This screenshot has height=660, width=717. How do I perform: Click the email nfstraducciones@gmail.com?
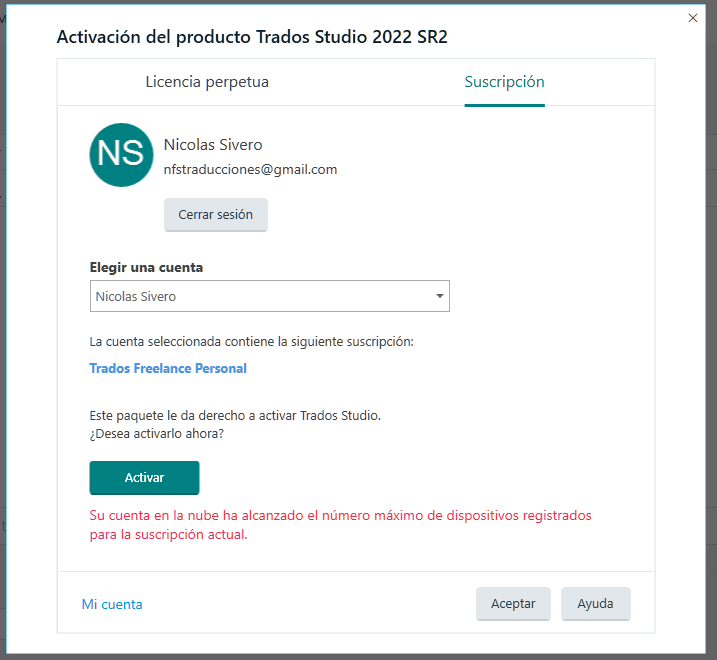click(x=250, y=169)
